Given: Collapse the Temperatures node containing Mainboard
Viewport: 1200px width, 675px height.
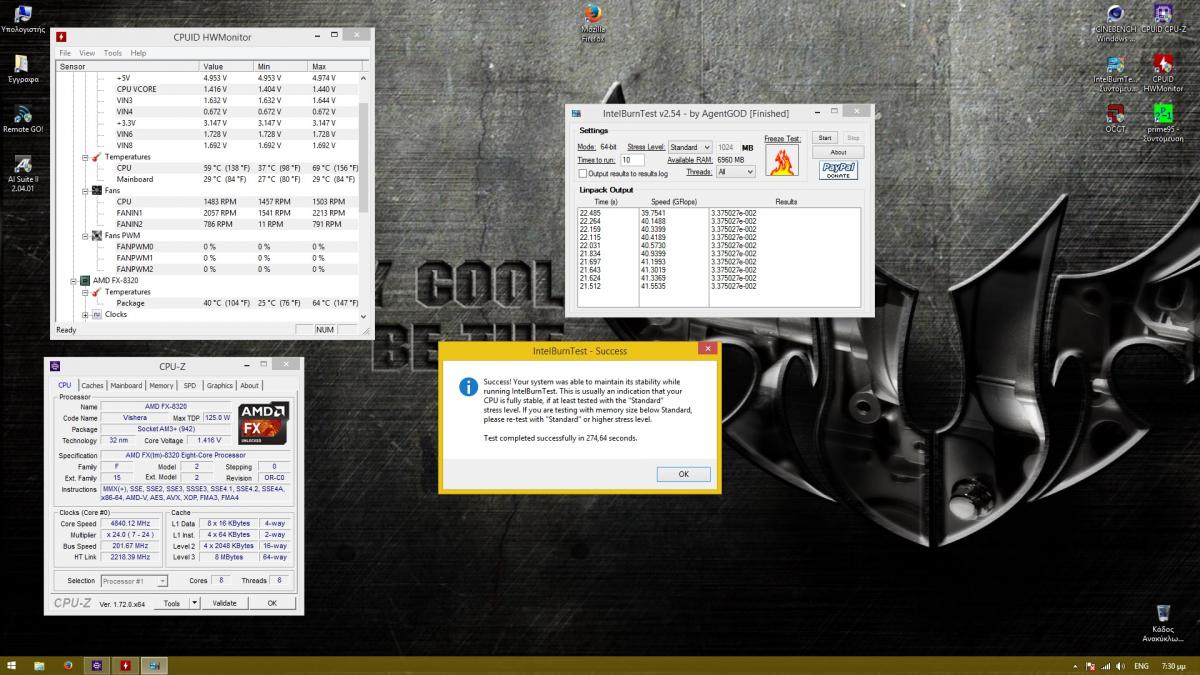Looking at the screenshot, I should [x=86, y=157].
